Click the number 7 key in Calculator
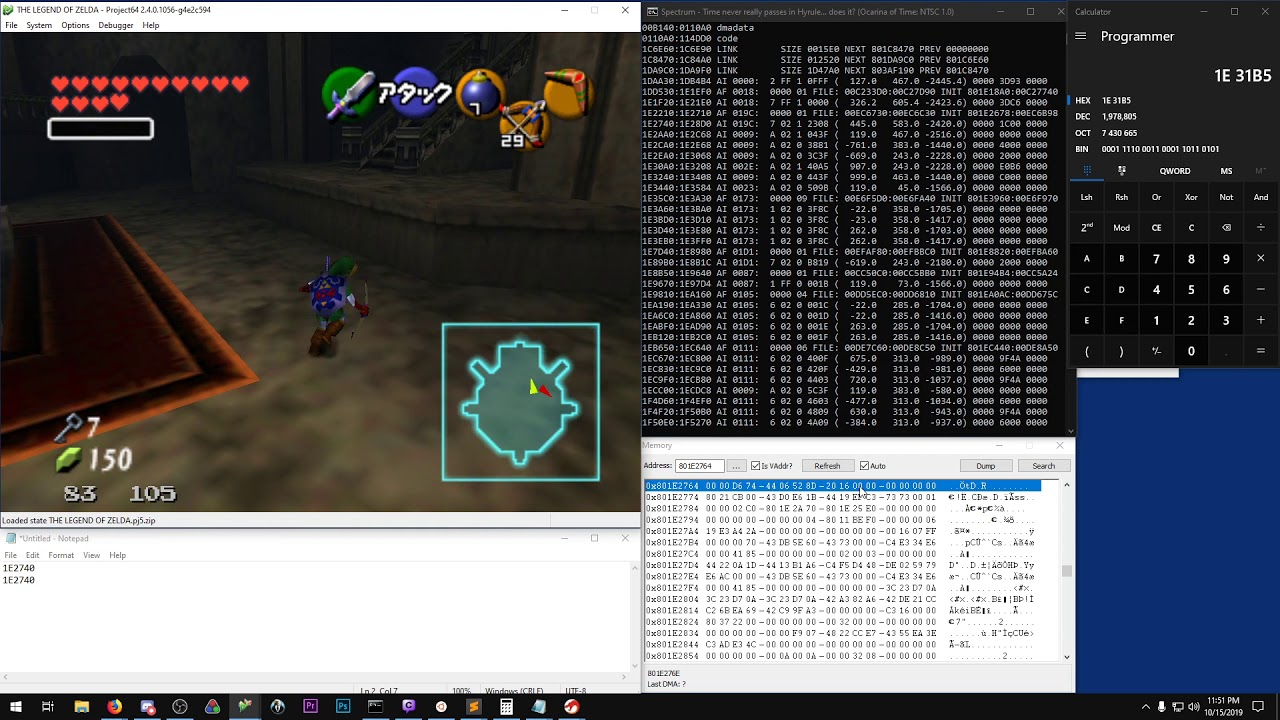 coord(1156,258)
